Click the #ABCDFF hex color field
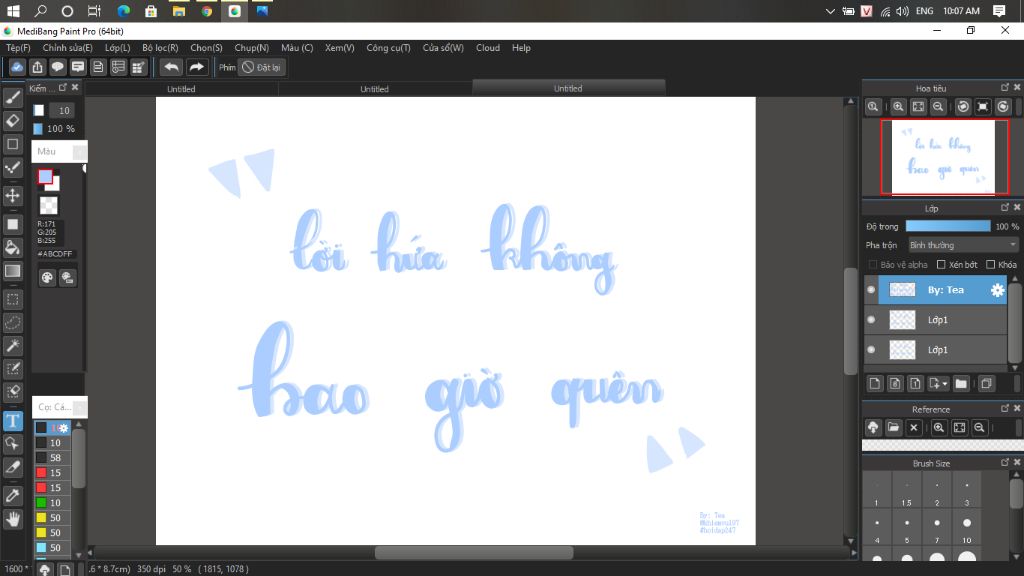1024x576 pixels. pyautogui.click(x=55, y=253)
